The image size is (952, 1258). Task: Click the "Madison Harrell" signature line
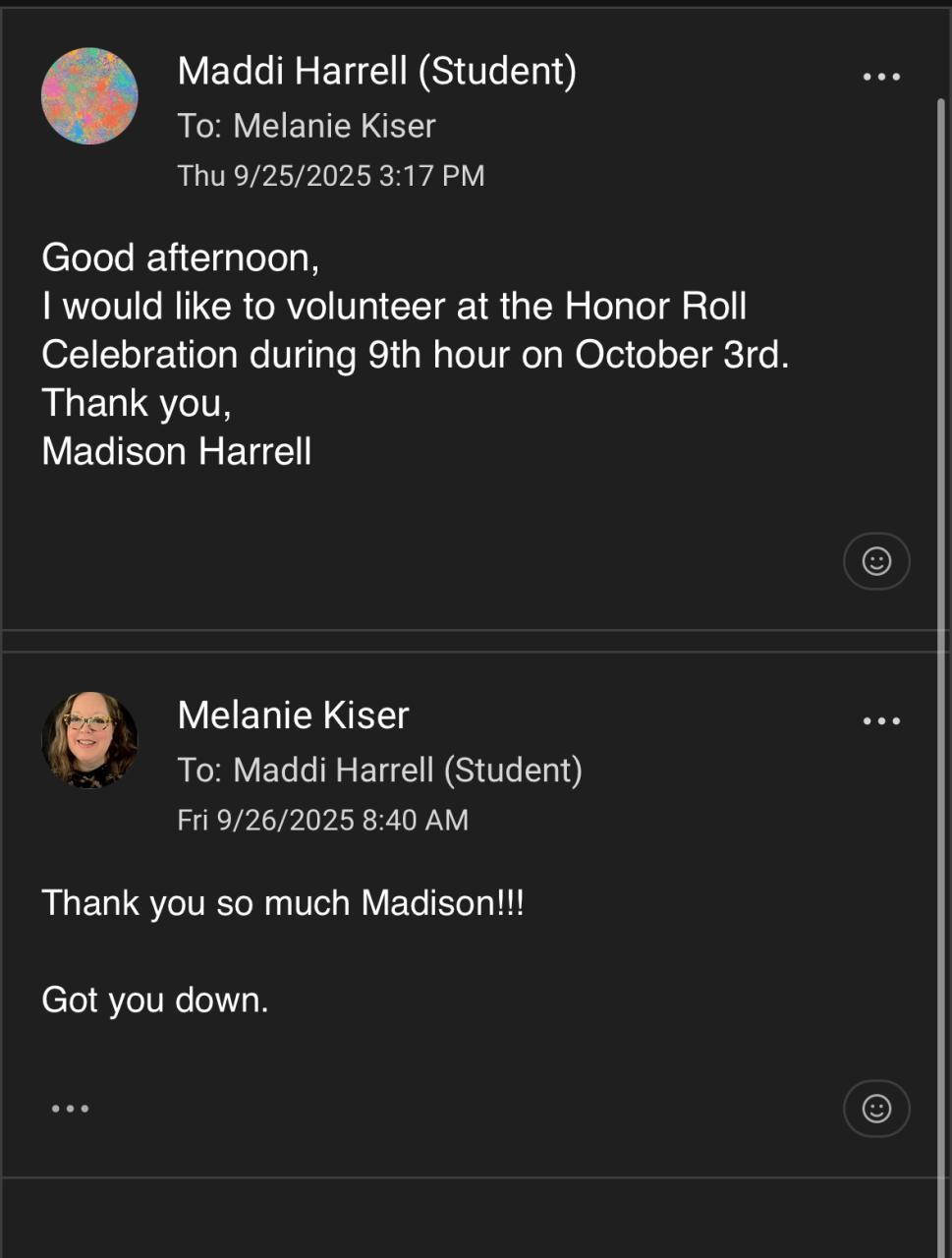click(x=177, y=452)
